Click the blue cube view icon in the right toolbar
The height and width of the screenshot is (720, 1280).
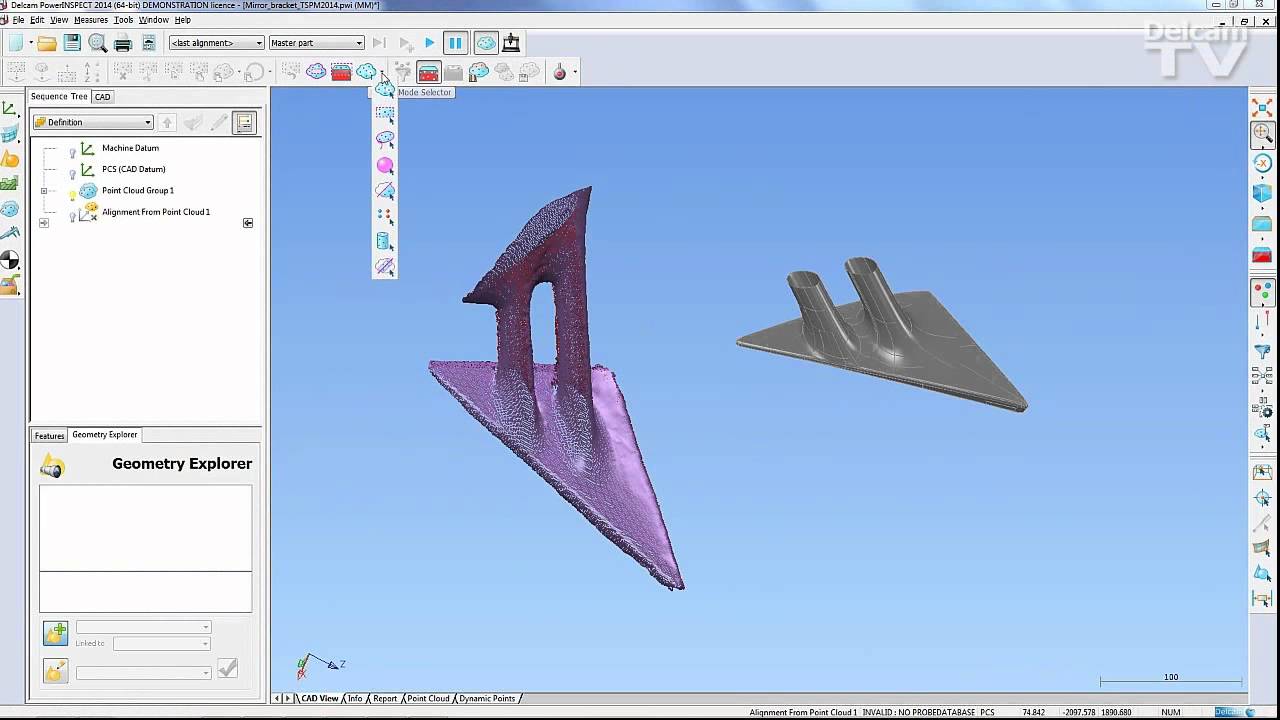1262,193
